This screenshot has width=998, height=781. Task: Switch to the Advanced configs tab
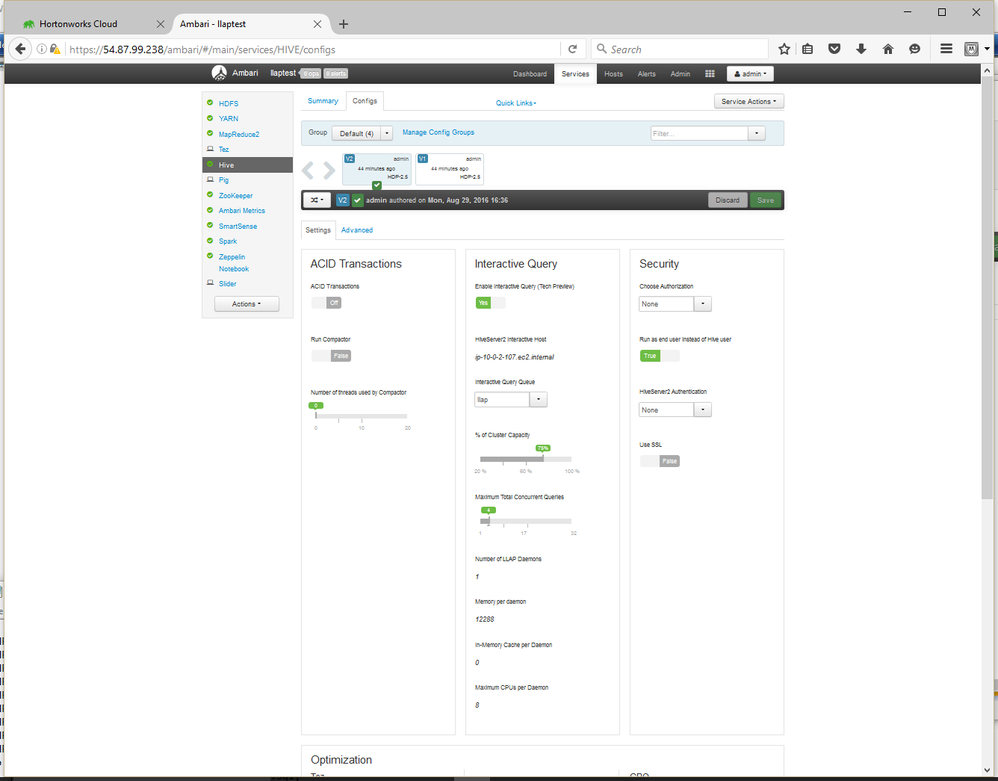356,229
